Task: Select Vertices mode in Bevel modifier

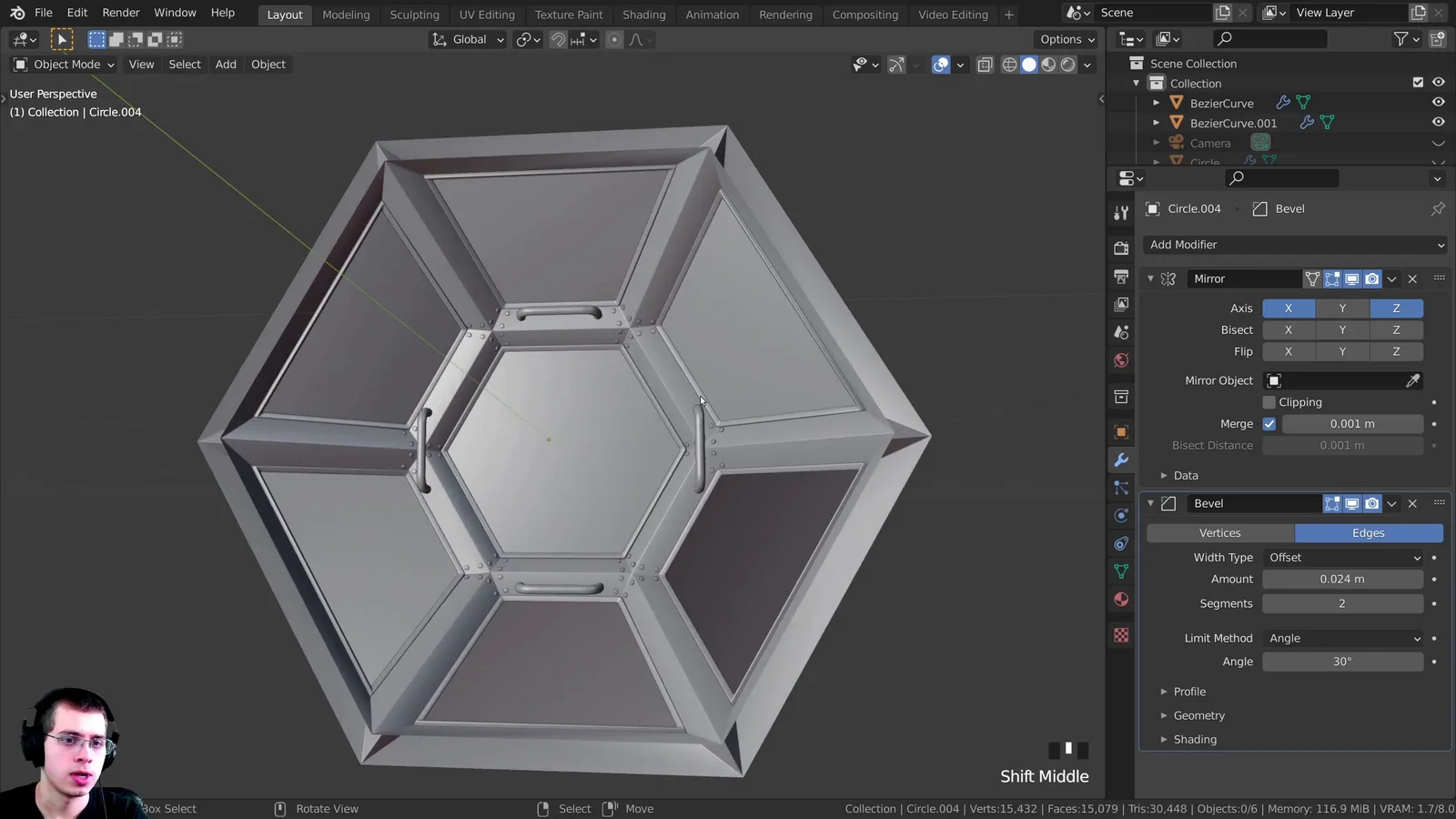Action: click(1219, 533)
